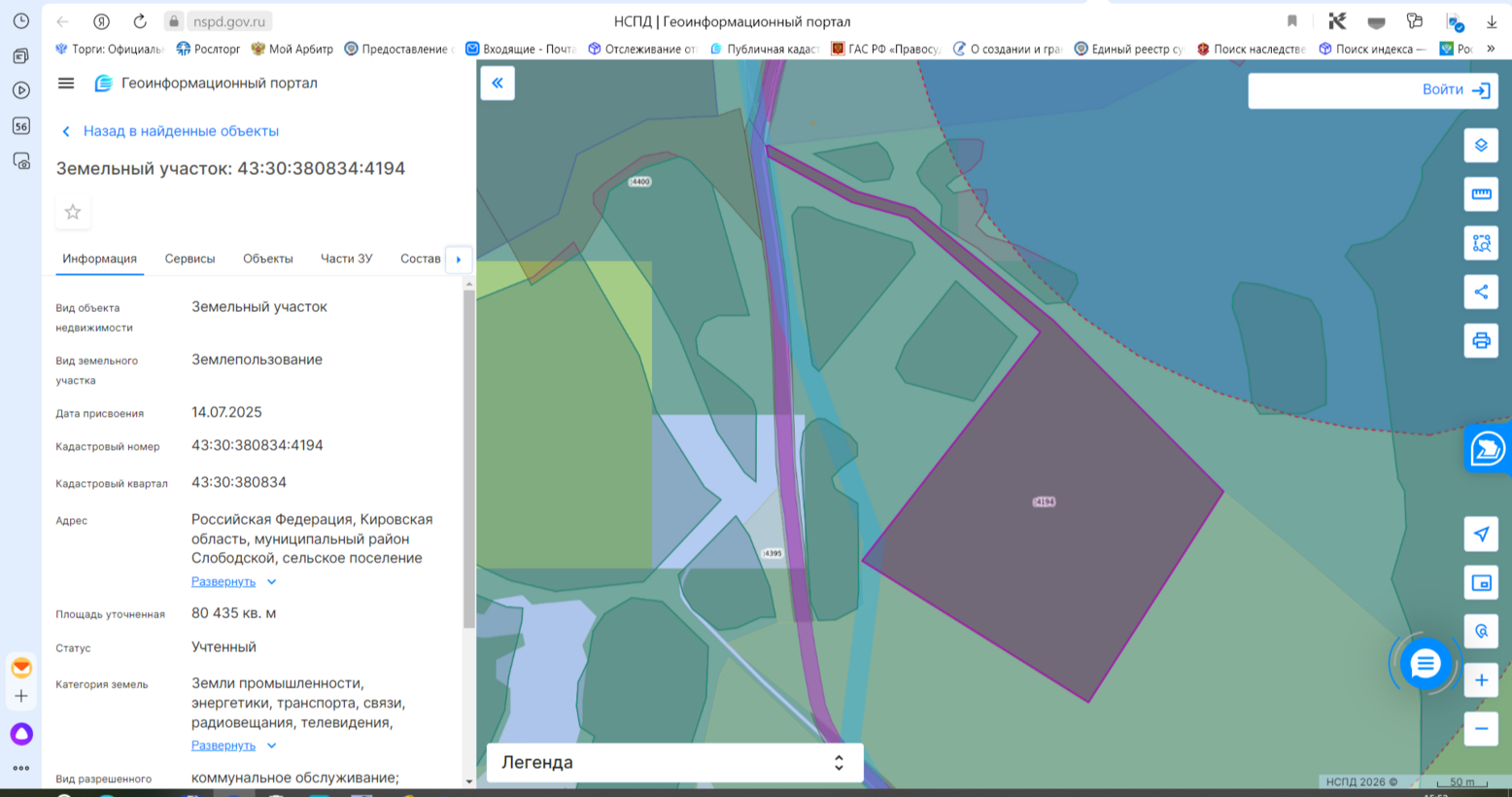Click the cadastral number 43:30:380834:4194 value
The height and width of the screenshot is (797, 1512).
click(258, 445)
